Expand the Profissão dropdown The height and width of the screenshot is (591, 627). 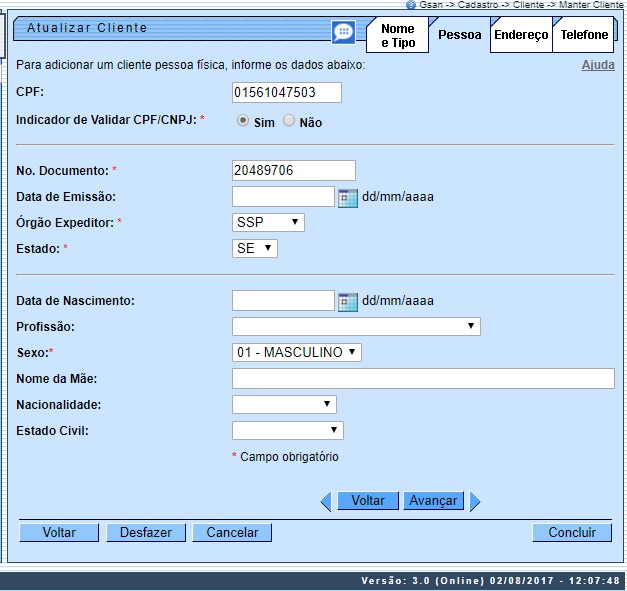point(356,327)
